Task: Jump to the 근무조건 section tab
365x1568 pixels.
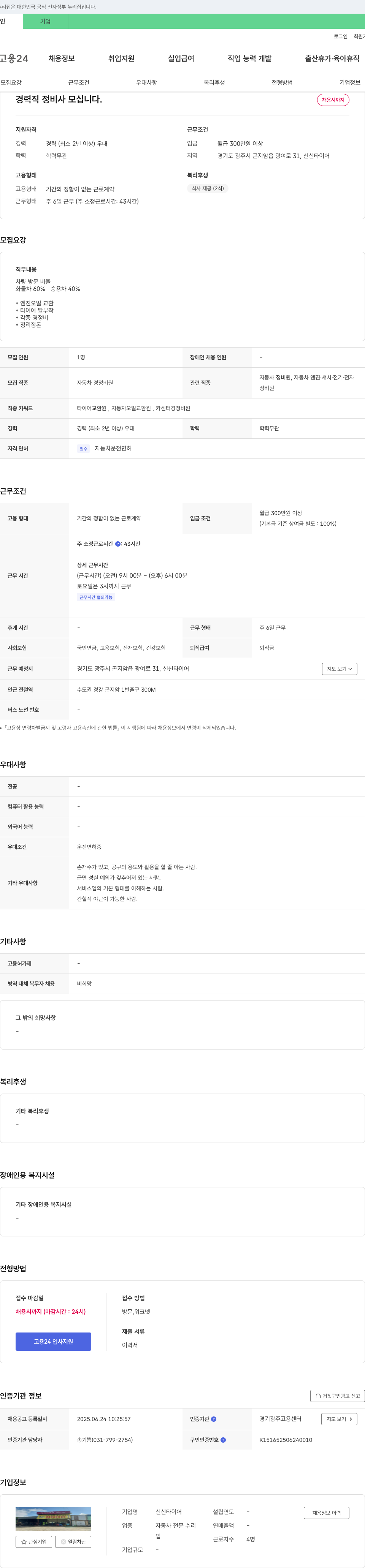Action: [79, 82]
